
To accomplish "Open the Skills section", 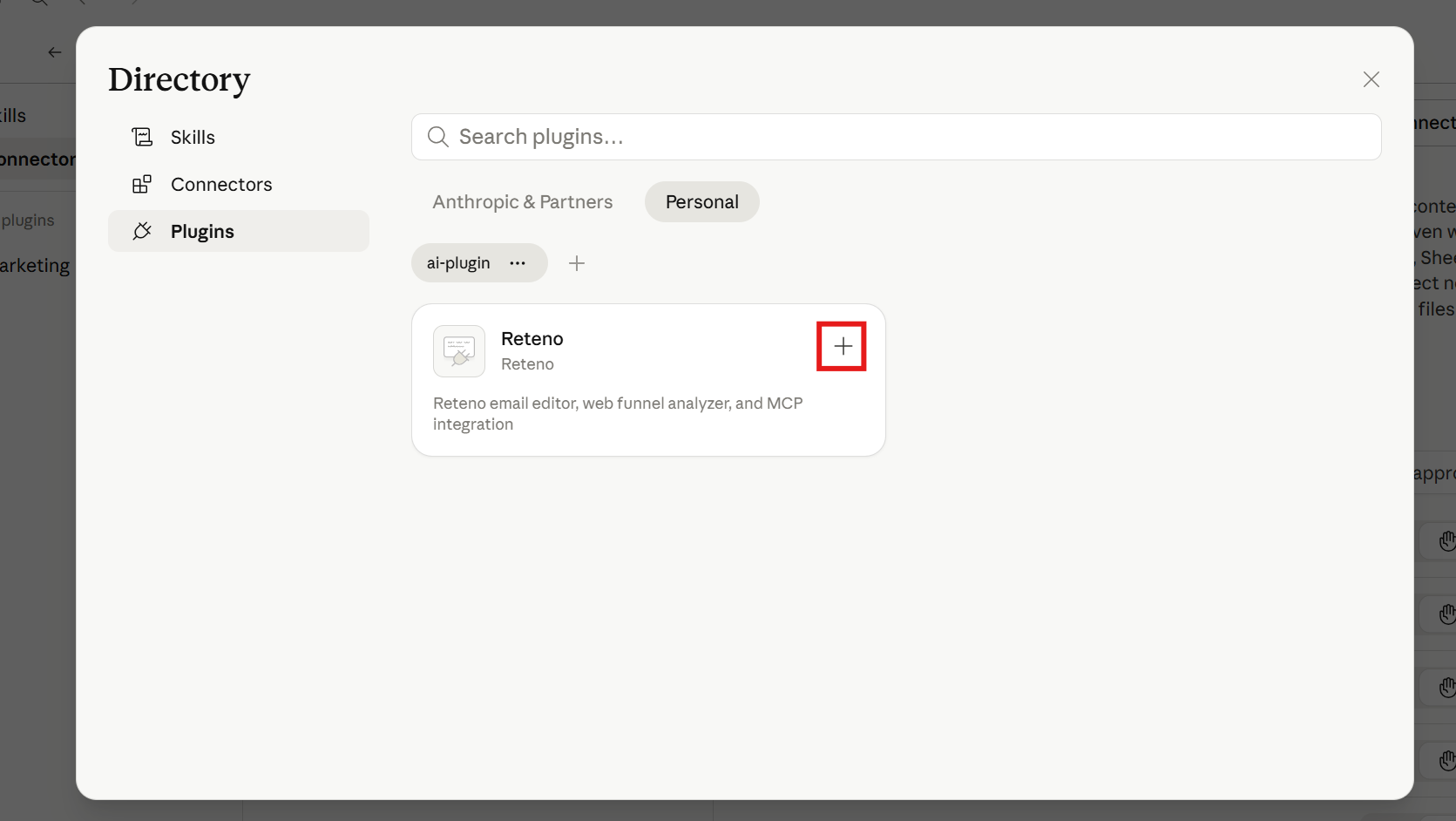I will 239,137.
